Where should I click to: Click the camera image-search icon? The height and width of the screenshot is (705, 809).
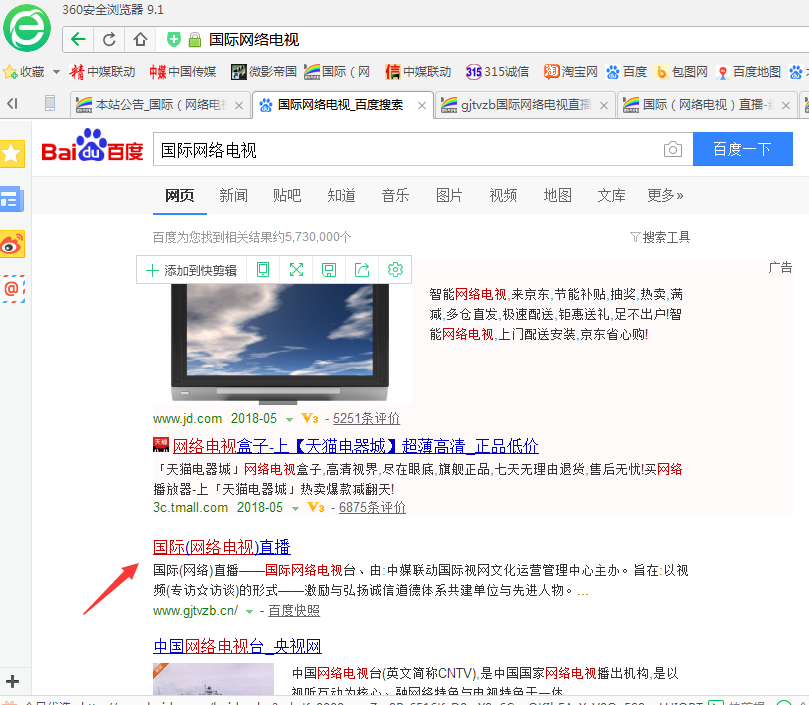673,150
